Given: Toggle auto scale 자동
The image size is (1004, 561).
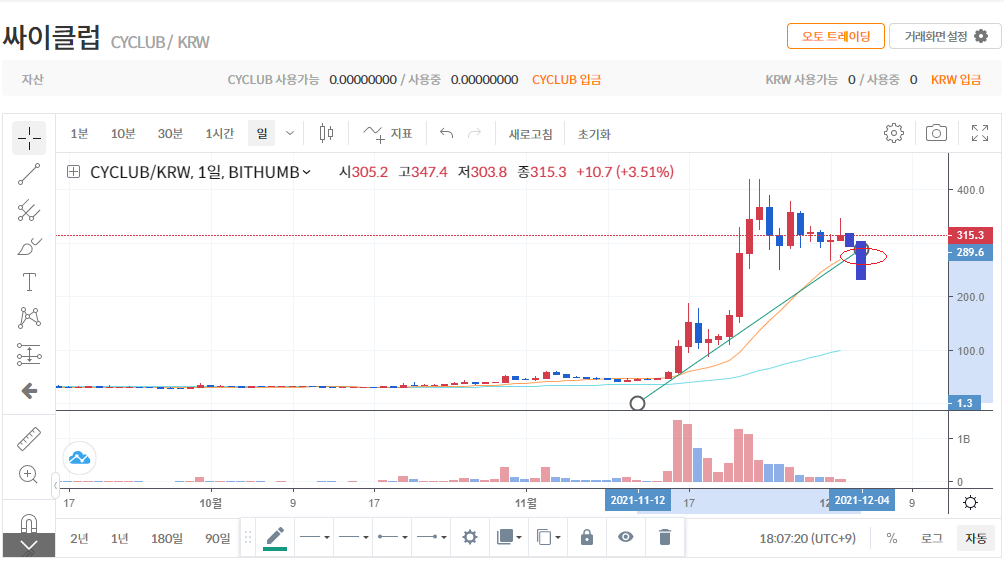Looking at the screenshot, I should [976, 538].
